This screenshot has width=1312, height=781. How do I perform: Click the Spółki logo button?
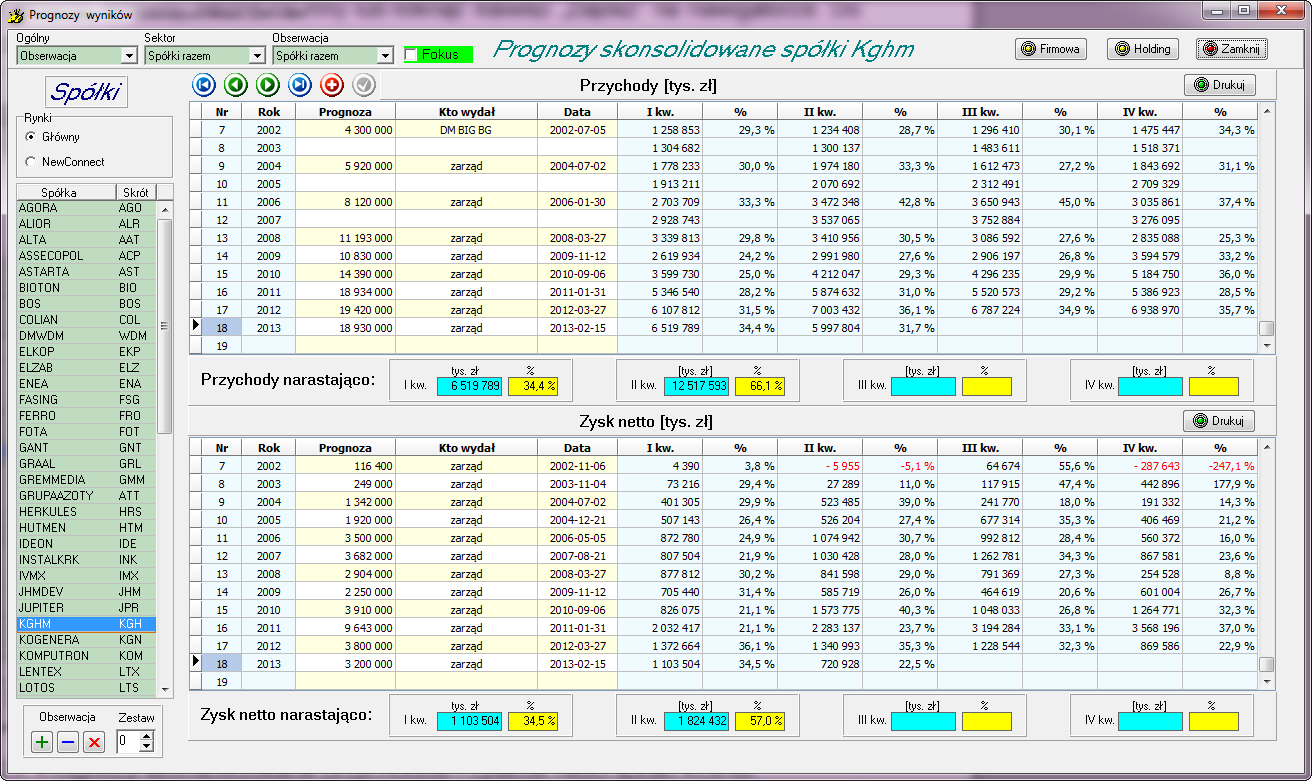(86, 92)
